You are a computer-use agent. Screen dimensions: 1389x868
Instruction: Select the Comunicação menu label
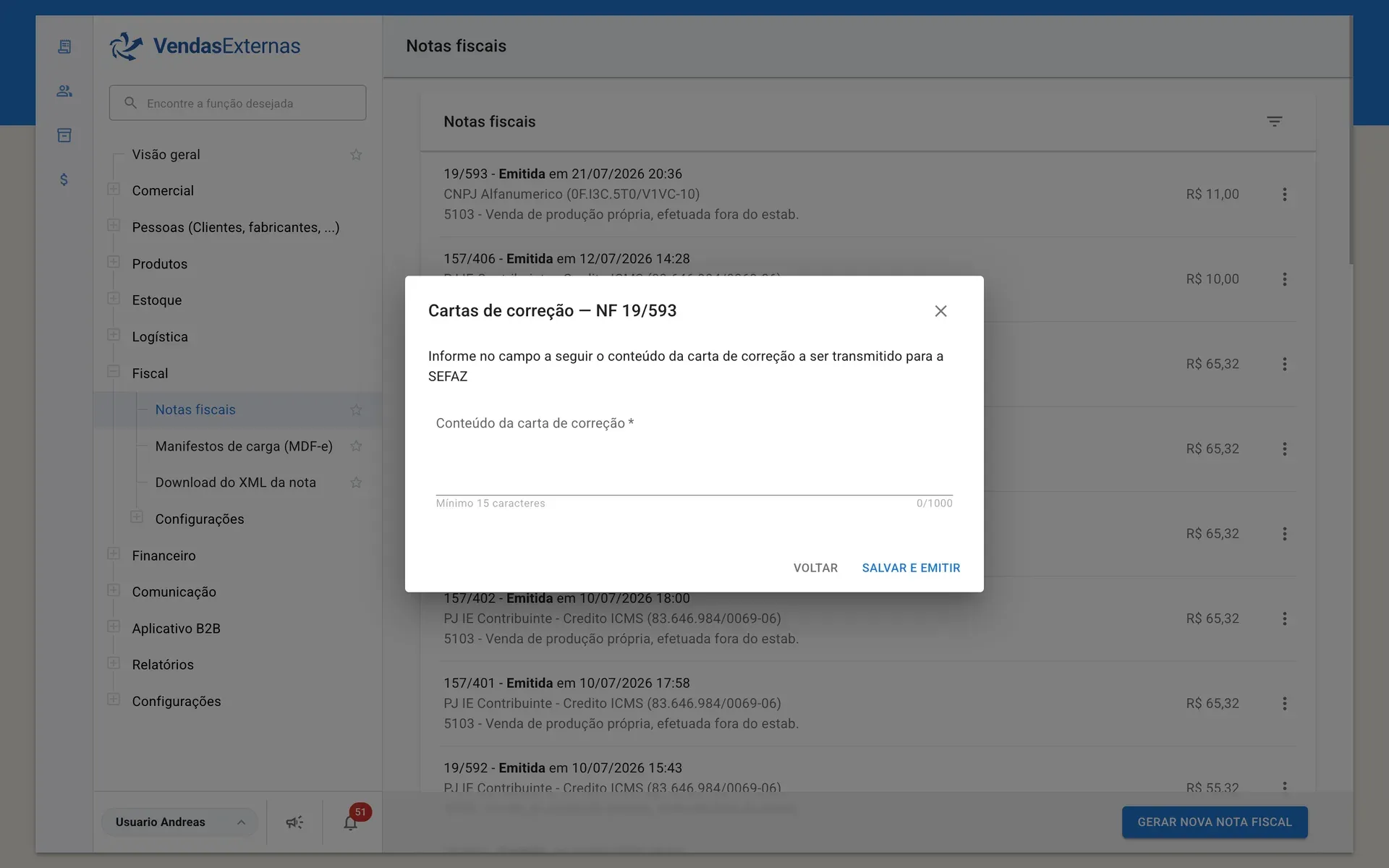point(174,592)
